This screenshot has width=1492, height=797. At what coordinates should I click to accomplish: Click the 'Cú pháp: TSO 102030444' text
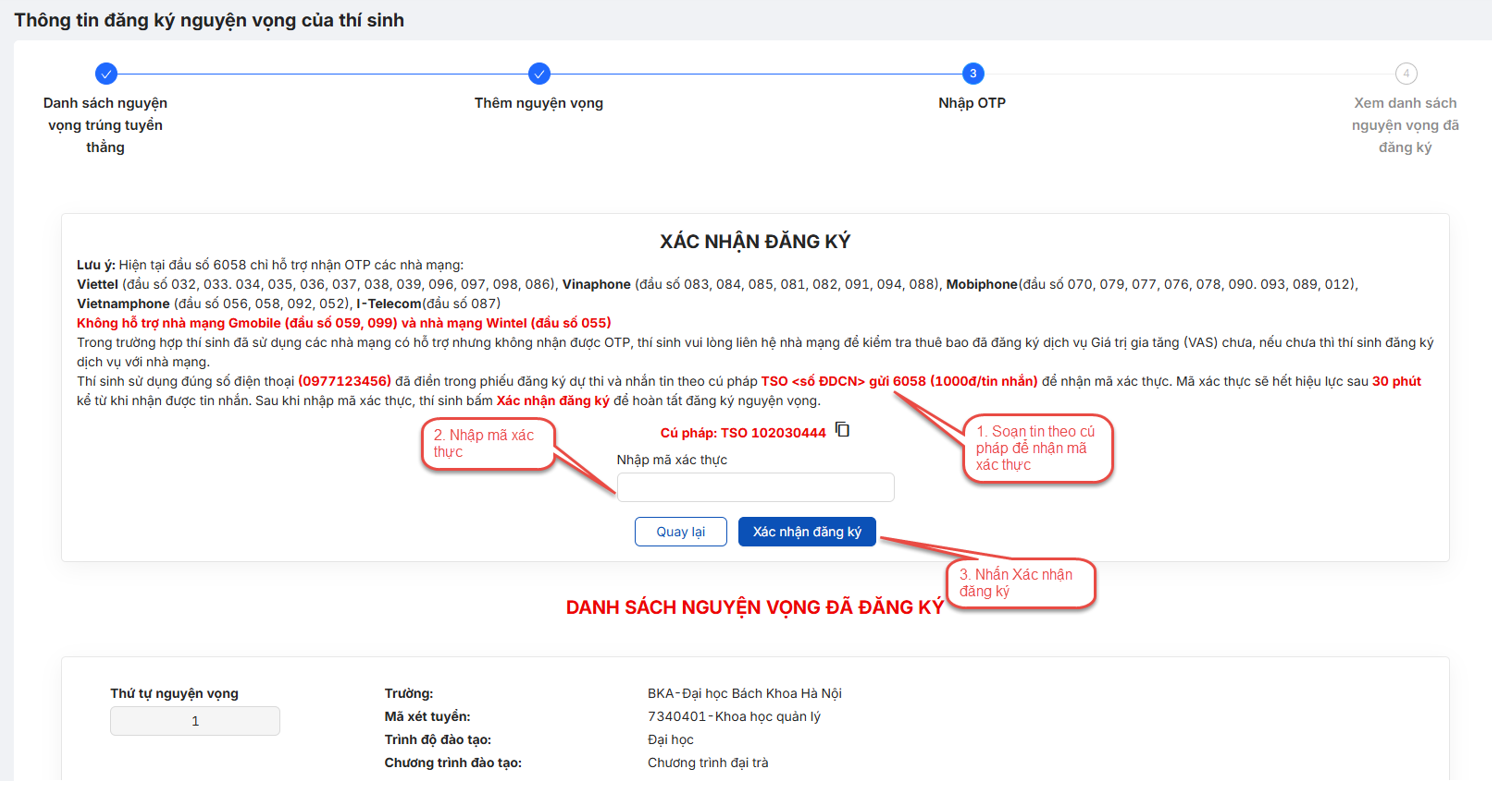(743, 433)
